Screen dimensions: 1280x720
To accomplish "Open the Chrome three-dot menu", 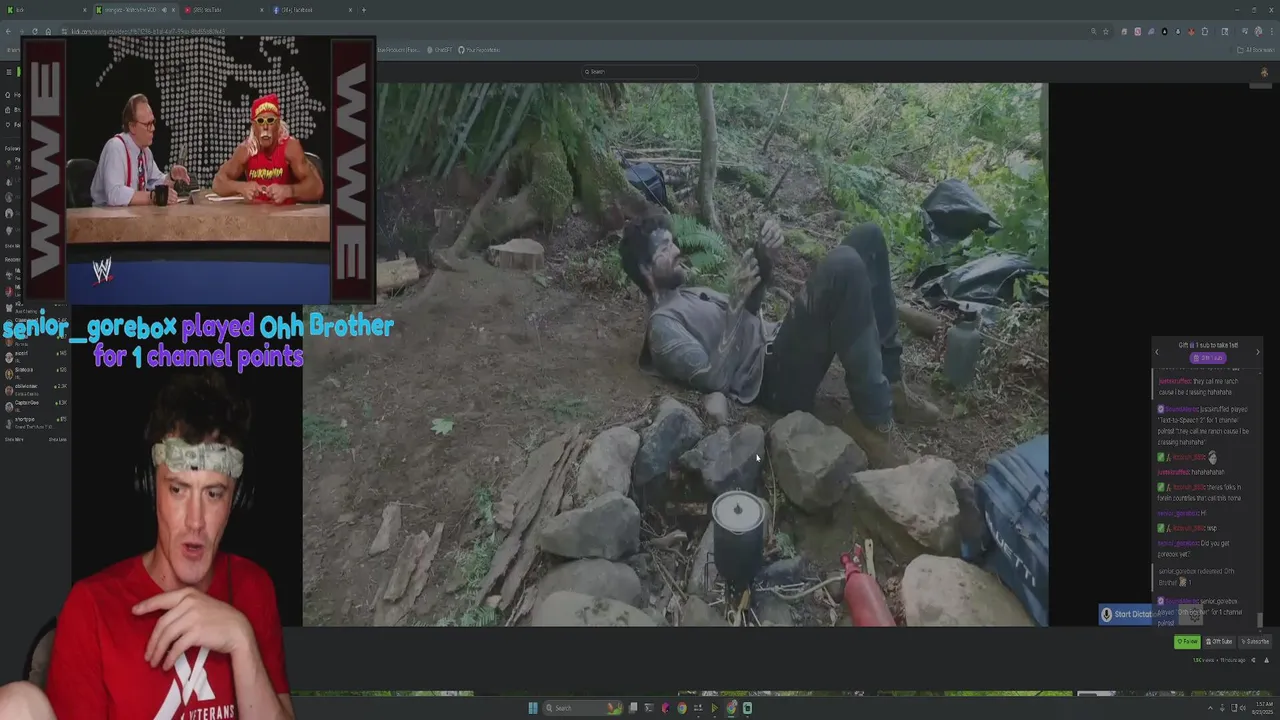I will (1272, 32).
